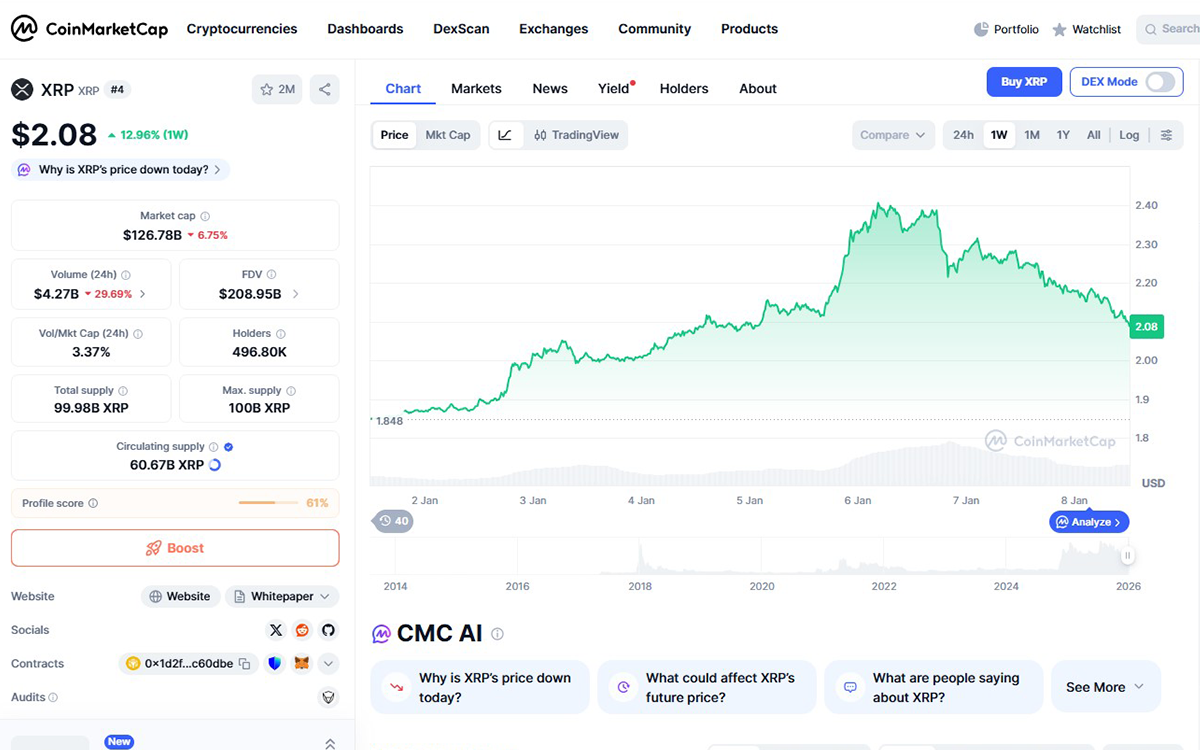Open the Holders tab
This screenshot has width=1200, height=750.
tap(684, 88)
